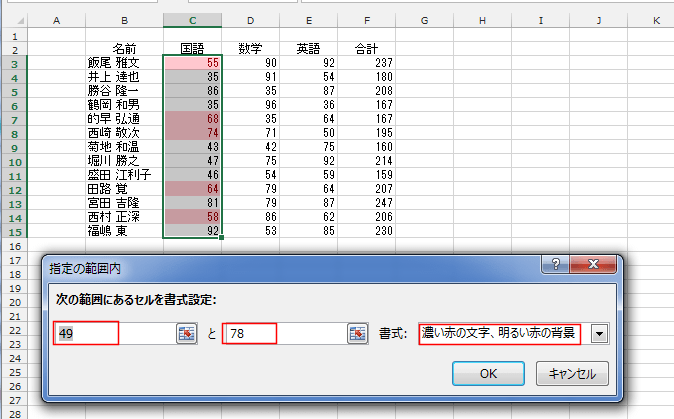Click the 数学 header cell

pyautogui.click(x=251, y=49)
